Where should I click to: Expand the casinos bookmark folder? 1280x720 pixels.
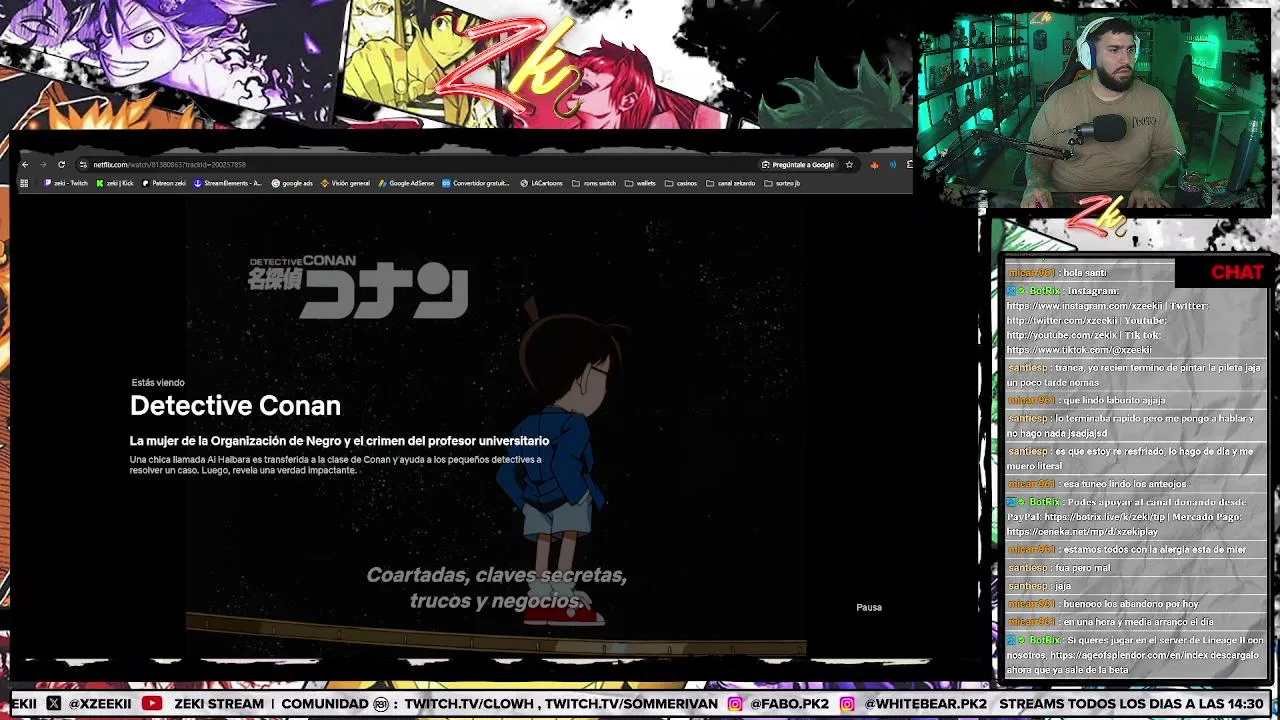[x=681, y=183]
